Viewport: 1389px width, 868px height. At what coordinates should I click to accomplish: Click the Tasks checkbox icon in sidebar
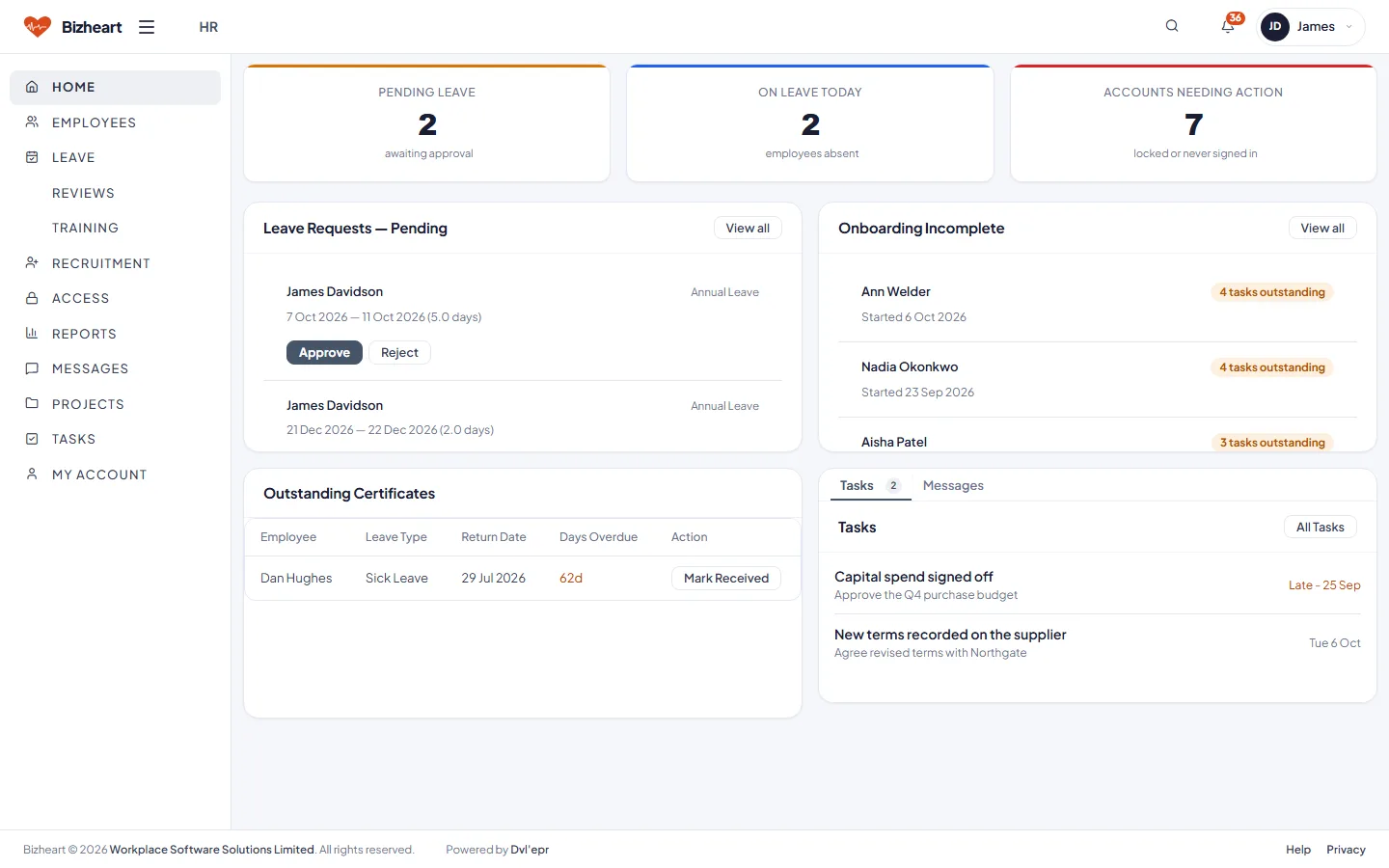pos(32,439)
